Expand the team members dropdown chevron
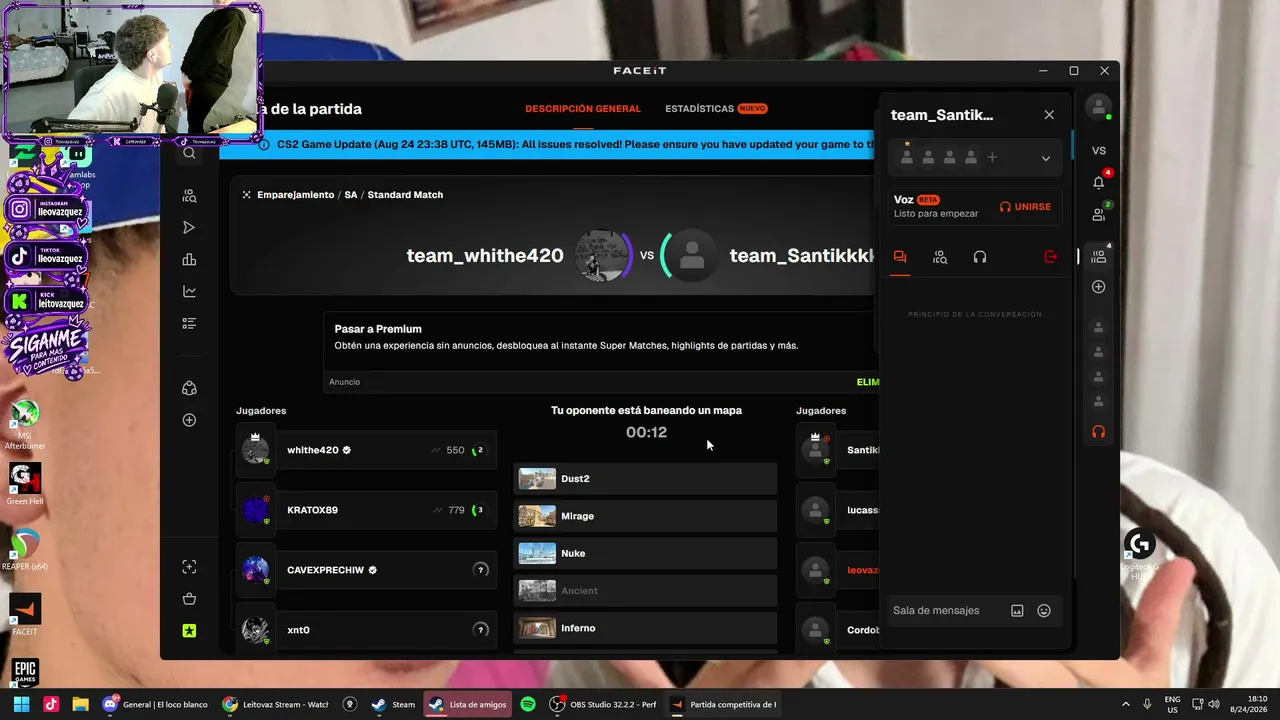The width and height of the screenshot is (1280, 720). (1046, 158)
